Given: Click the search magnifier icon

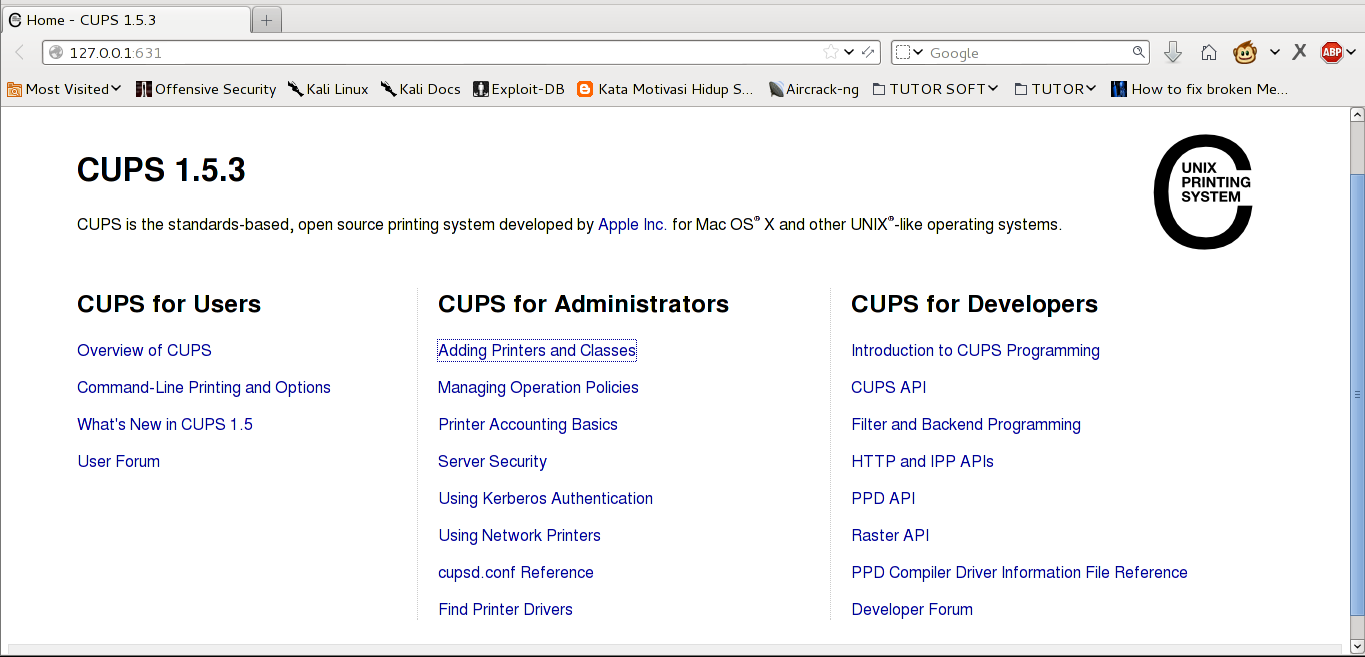Looking at the screenshot, I should (1138, 52).
